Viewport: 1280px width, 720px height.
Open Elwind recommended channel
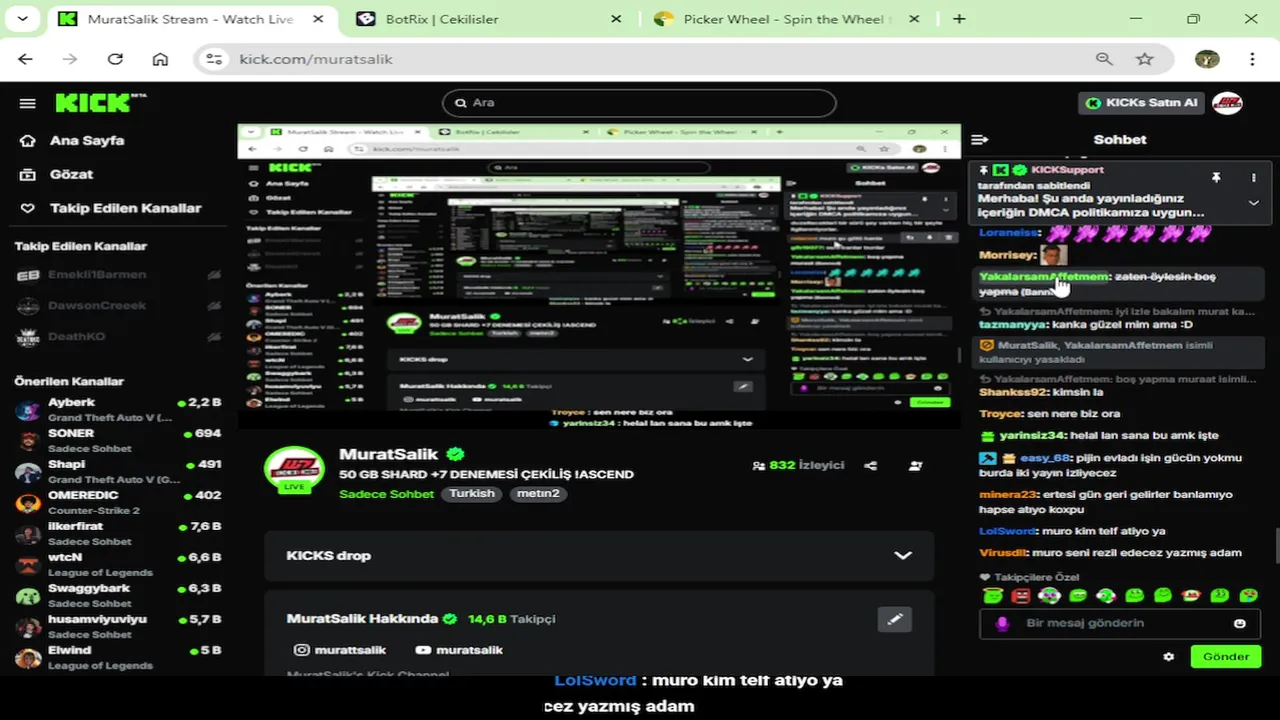pos(118,658)
